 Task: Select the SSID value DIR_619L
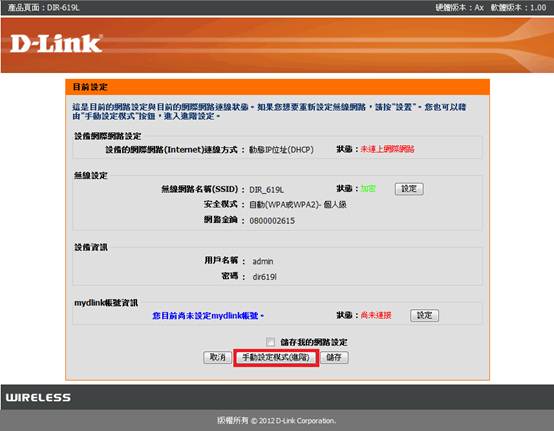coord(266,190)
